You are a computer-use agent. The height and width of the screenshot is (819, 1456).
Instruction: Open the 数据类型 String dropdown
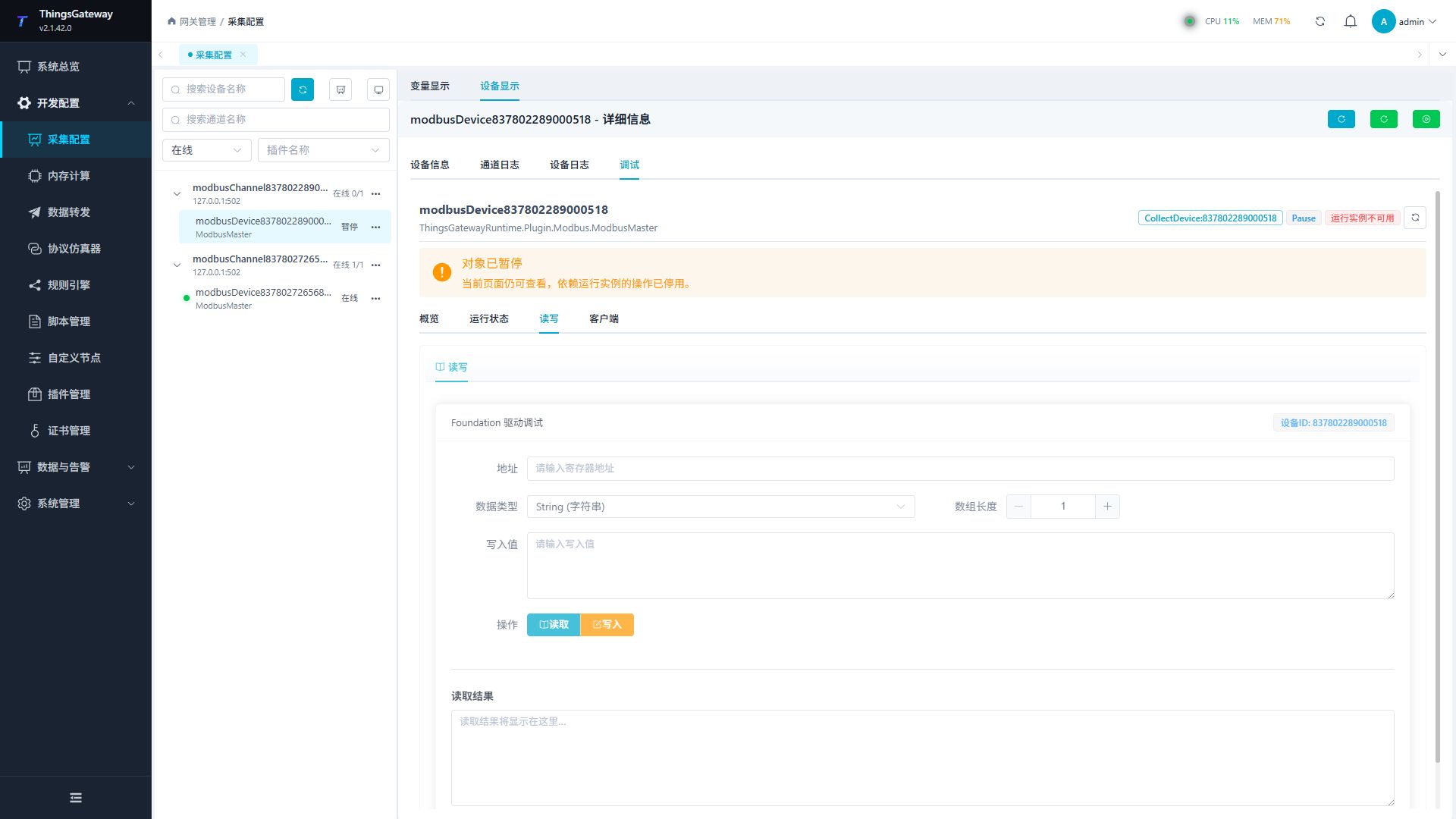coord(720,507)
